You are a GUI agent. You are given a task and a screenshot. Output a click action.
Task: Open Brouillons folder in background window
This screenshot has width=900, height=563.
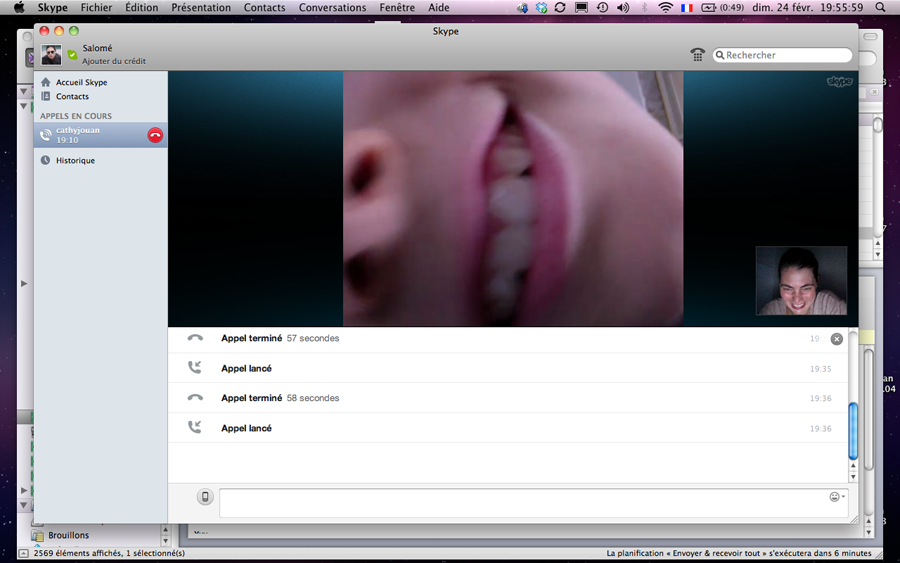tap(68, 535)
